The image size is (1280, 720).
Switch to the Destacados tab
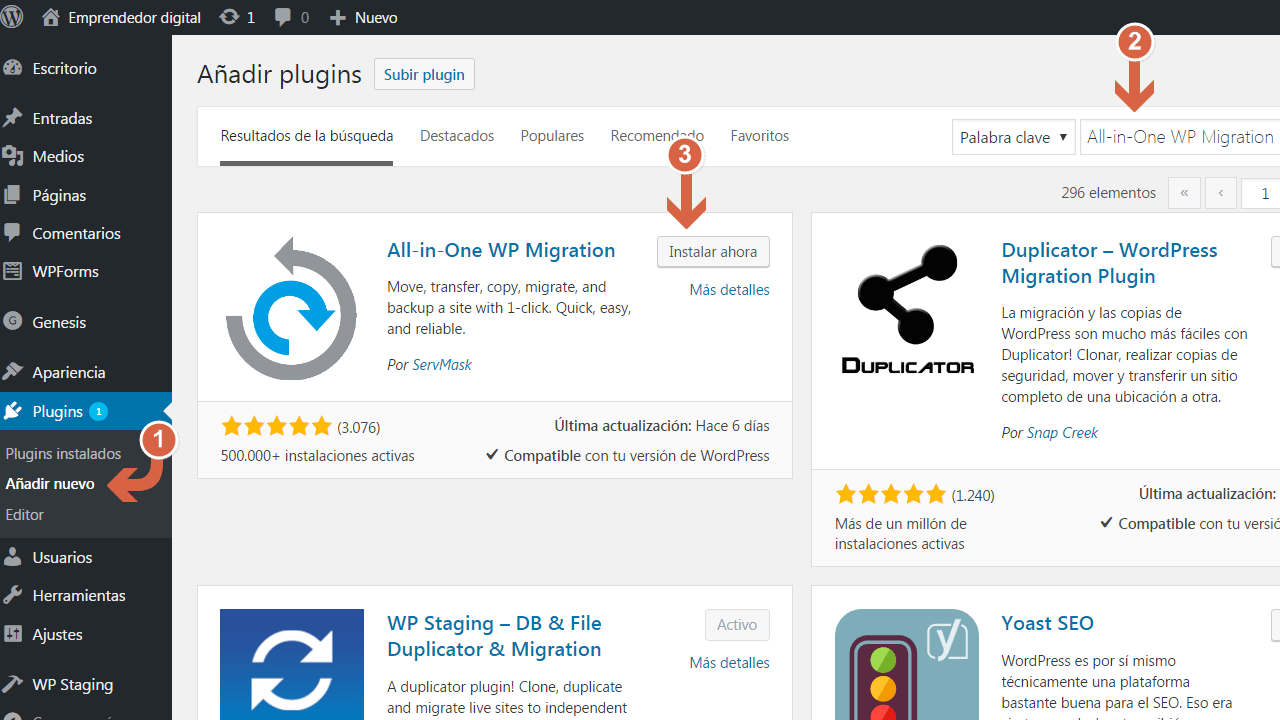(457, 136)
